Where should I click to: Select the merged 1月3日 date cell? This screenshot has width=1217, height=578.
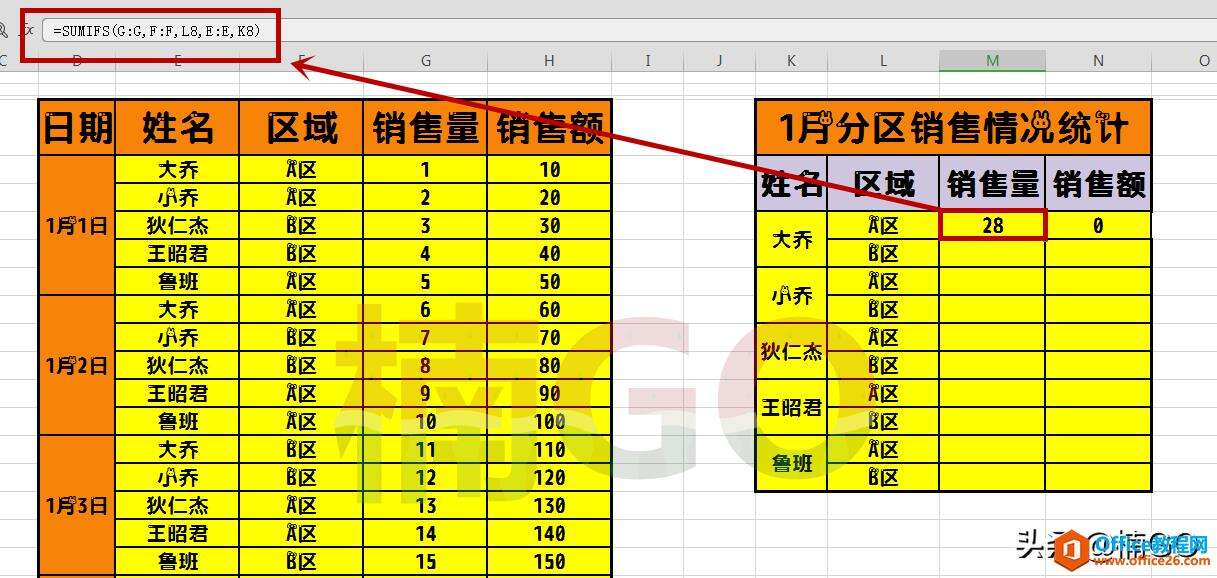pyautogui.click(x=77, y=505)
